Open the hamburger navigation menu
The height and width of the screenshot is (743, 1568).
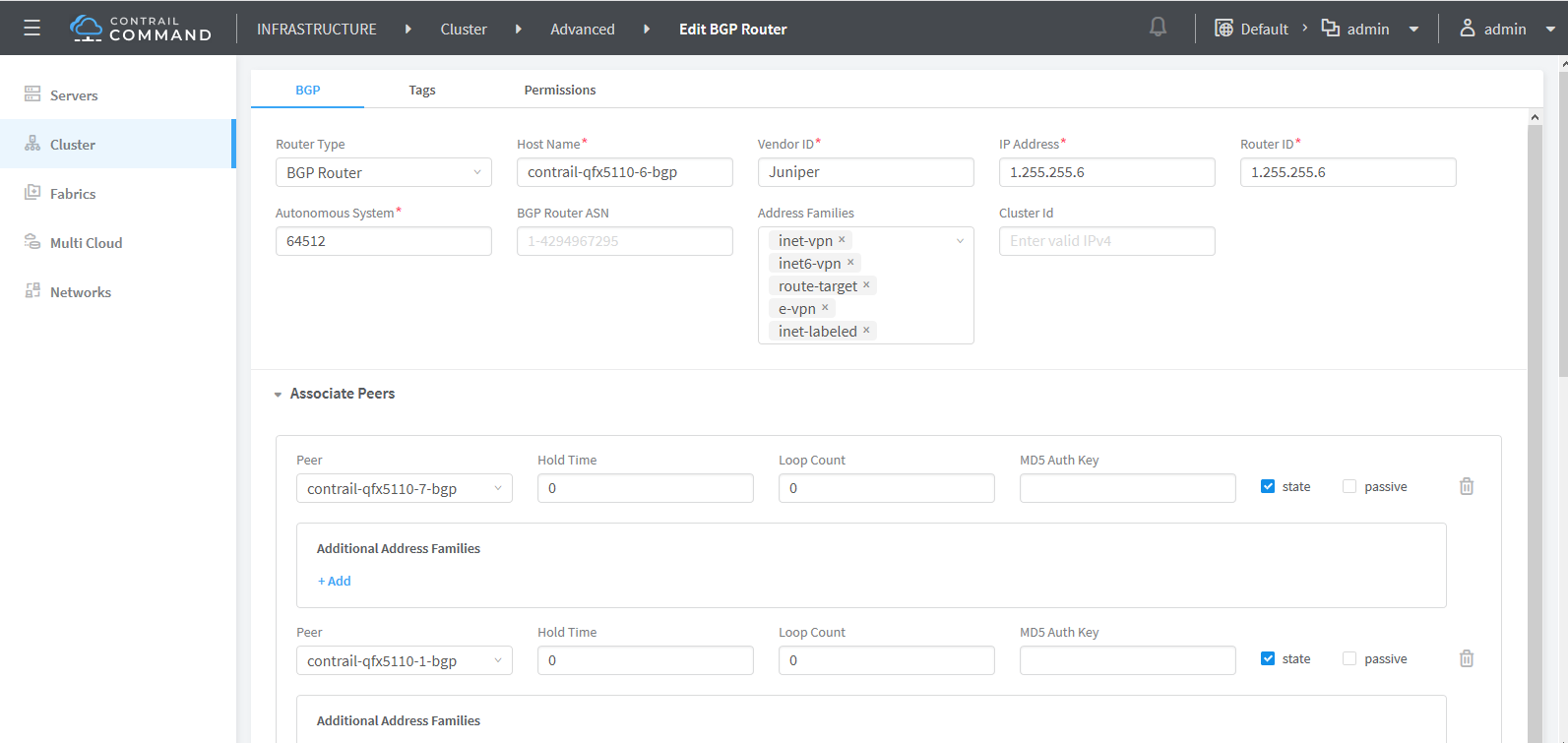[x=31, y=29]
